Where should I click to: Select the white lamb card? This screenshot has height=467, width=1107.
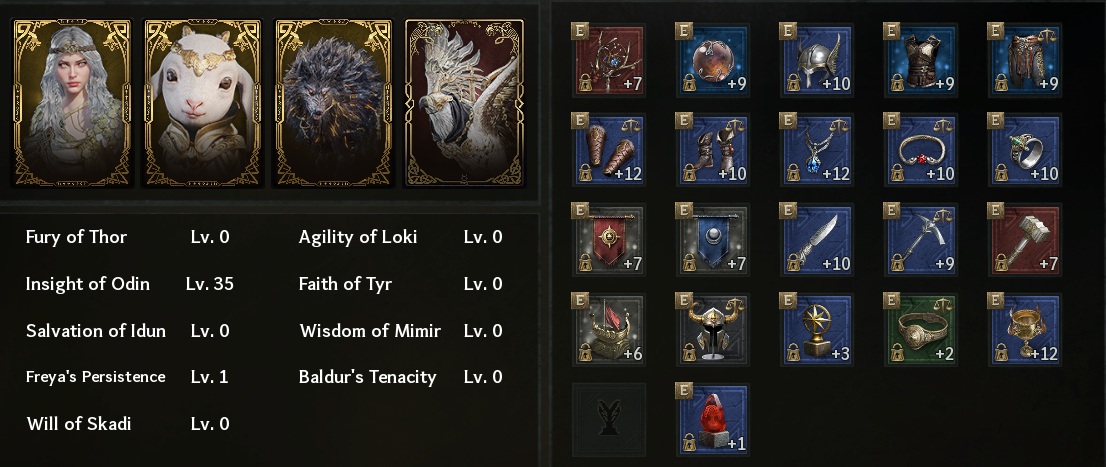click(x=201, y=103)
